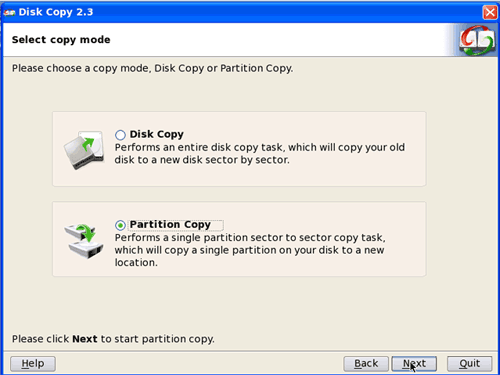
Task: Click 'Please choose a copy mode' instruction text
Action: (x=153, y=68)
